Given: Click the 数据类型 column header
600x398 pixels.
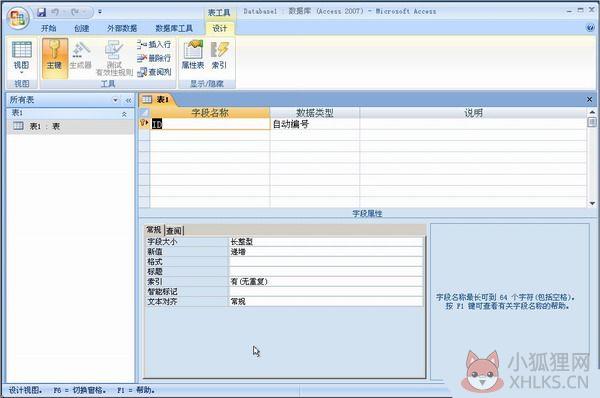Looking at the screenshot, I should point(315,113).
